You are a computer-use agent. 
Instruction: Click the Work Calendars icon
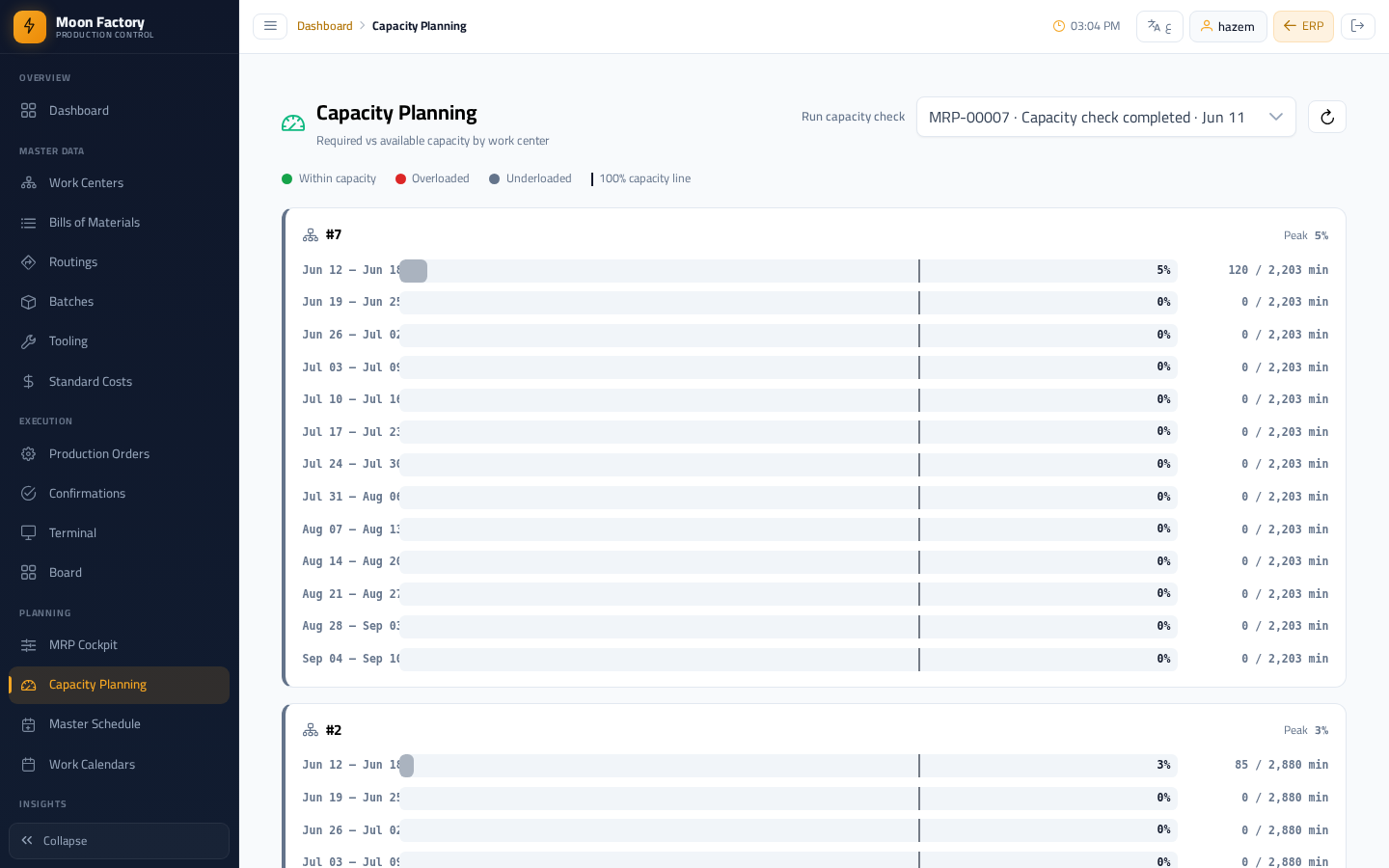pos(29,765)
